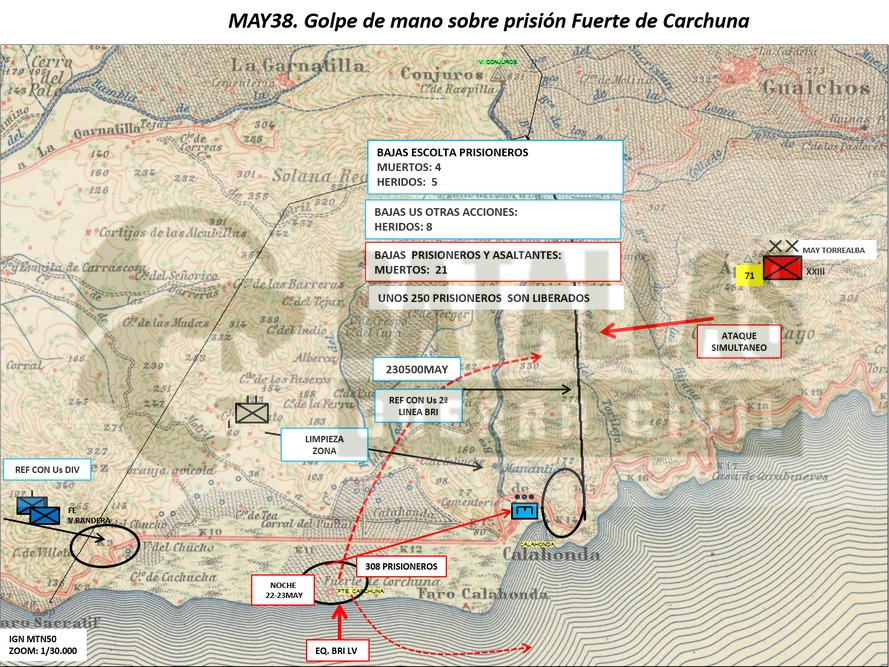
Task: Click the front blue V Bandera unit symbol
Action: pos(45,515)
